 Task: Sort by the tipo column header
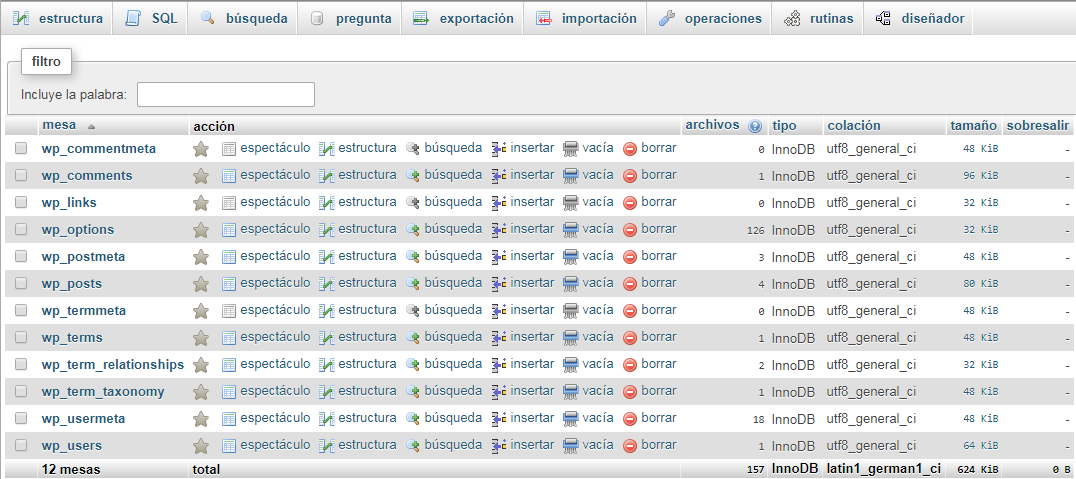click(x=784, y=126)
